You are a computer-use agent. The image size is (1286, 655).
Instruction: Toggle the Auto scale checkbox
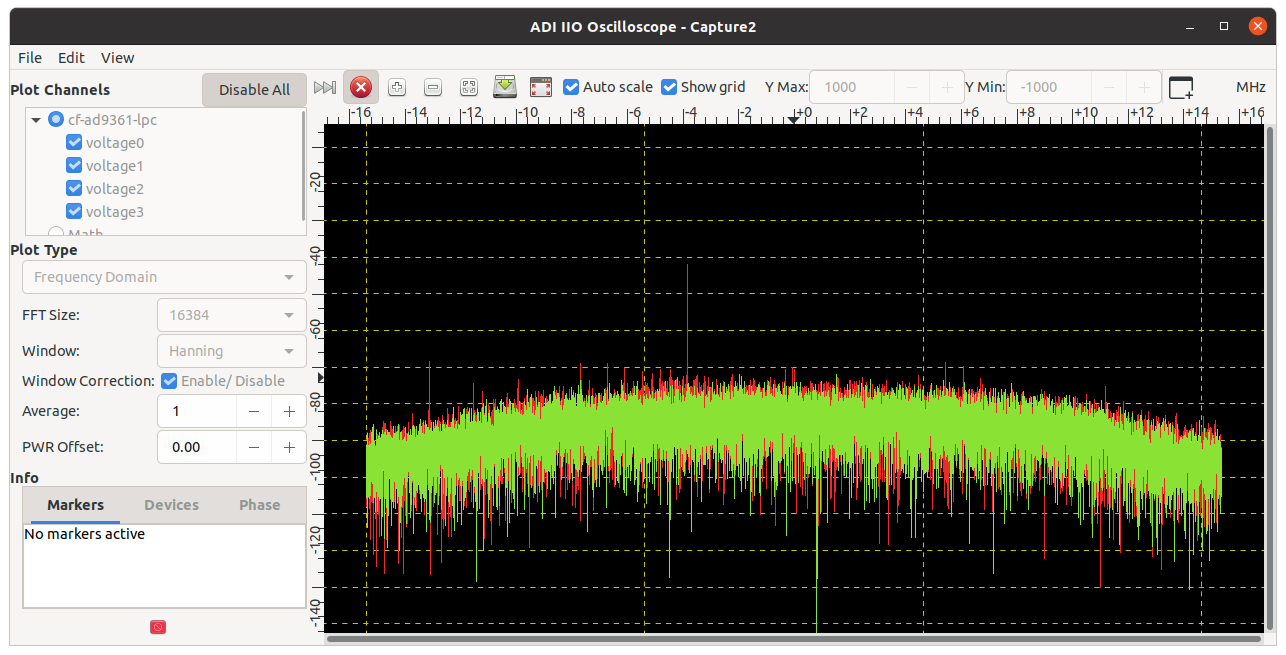coord(571,87)
